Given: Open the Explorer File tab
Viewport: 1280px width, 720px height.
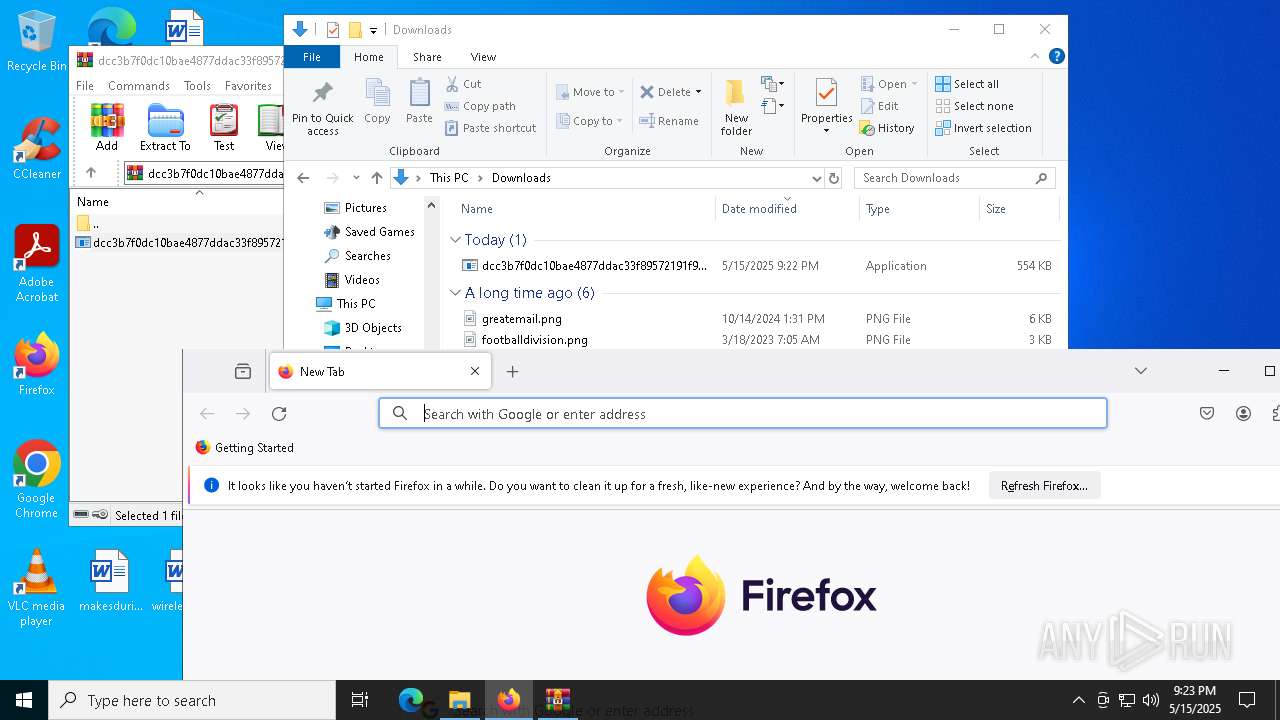Looking at the screenshot, I should 312,57.
